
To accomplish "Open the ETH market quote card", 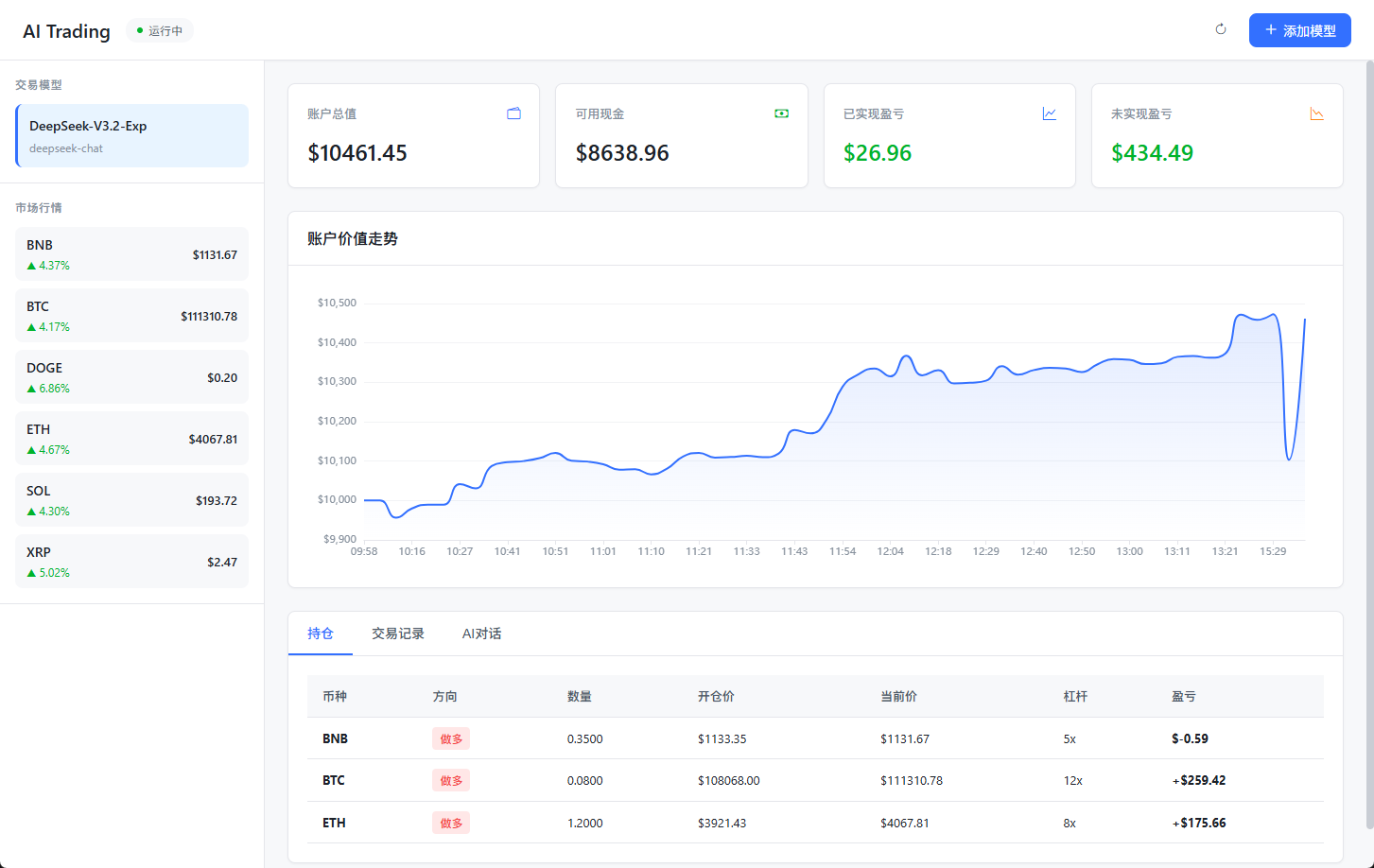I will [x=132, y=439].
